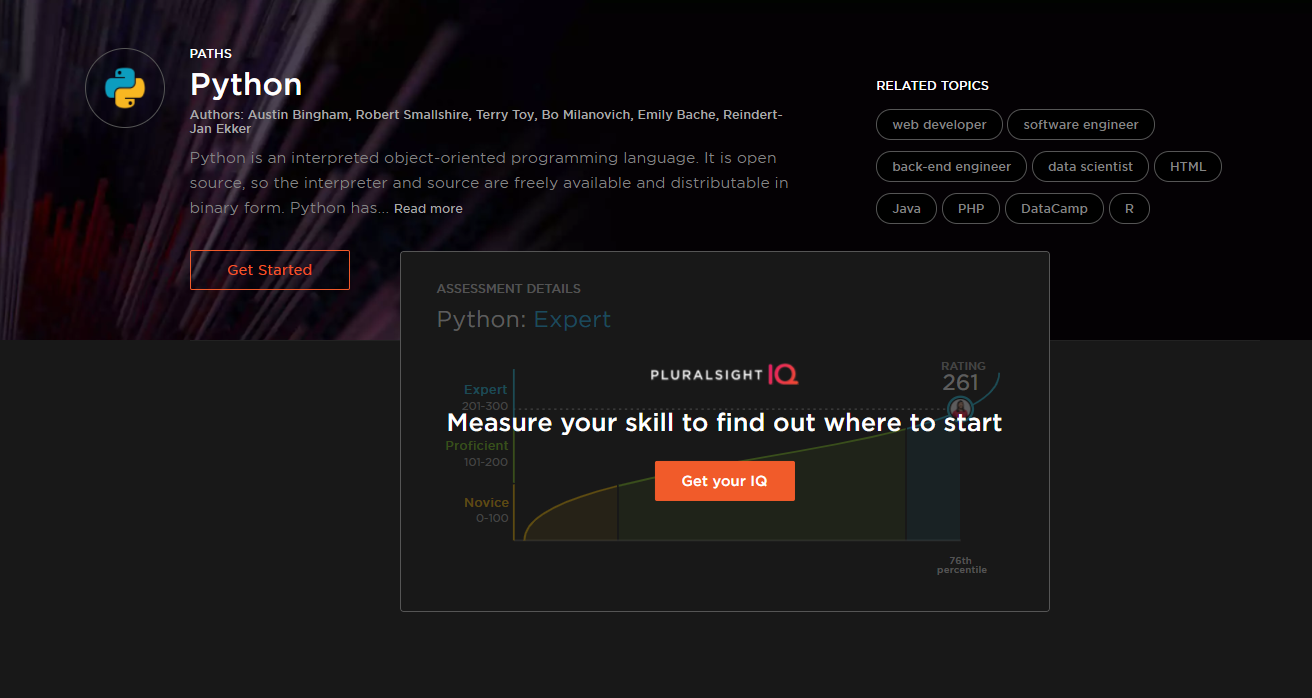Click the RELATED TOPICS heading
The width and height of the screenshot is (1312, 698).
coord(932,86)
